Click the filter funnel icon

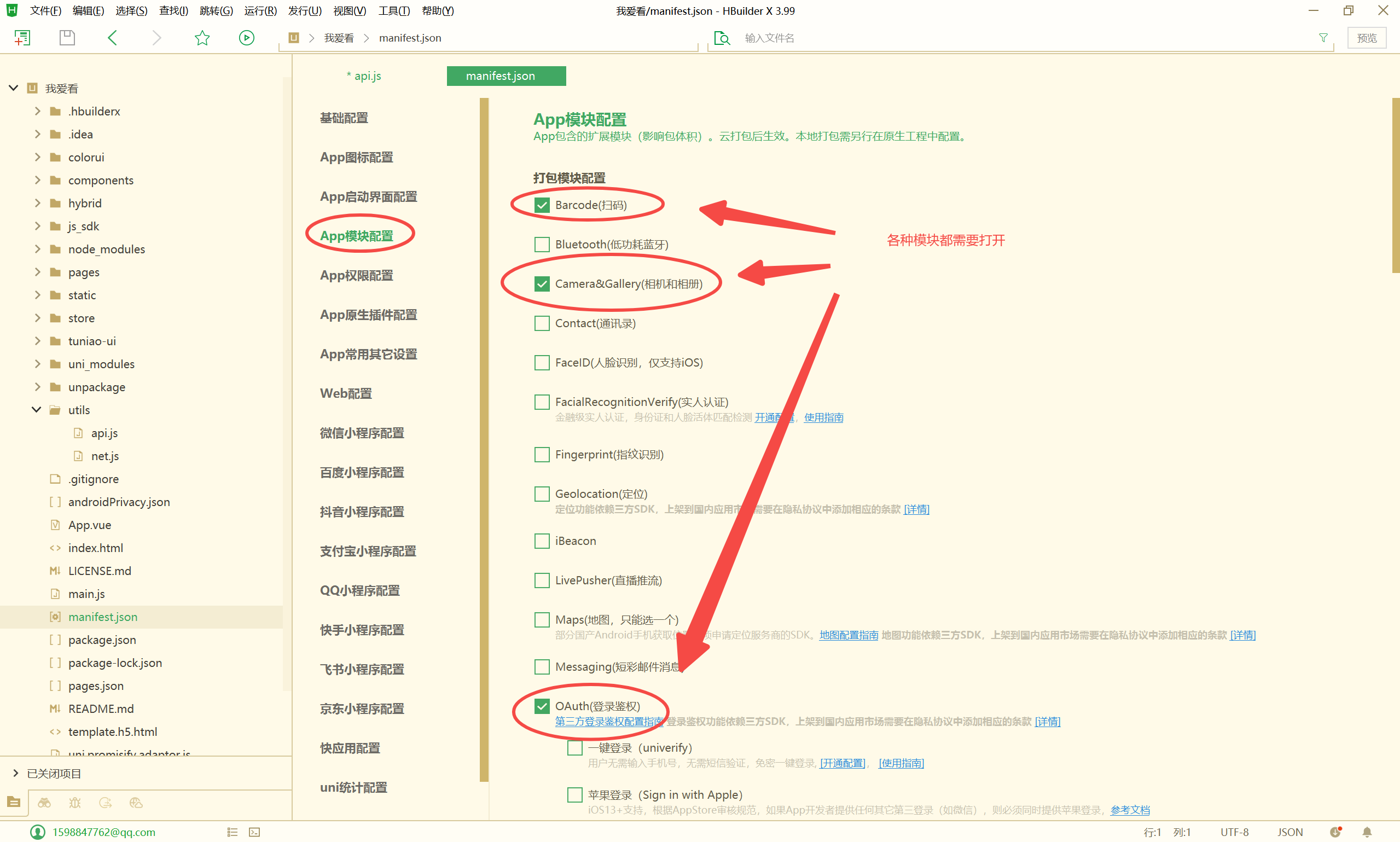(x=1323, y=38)
